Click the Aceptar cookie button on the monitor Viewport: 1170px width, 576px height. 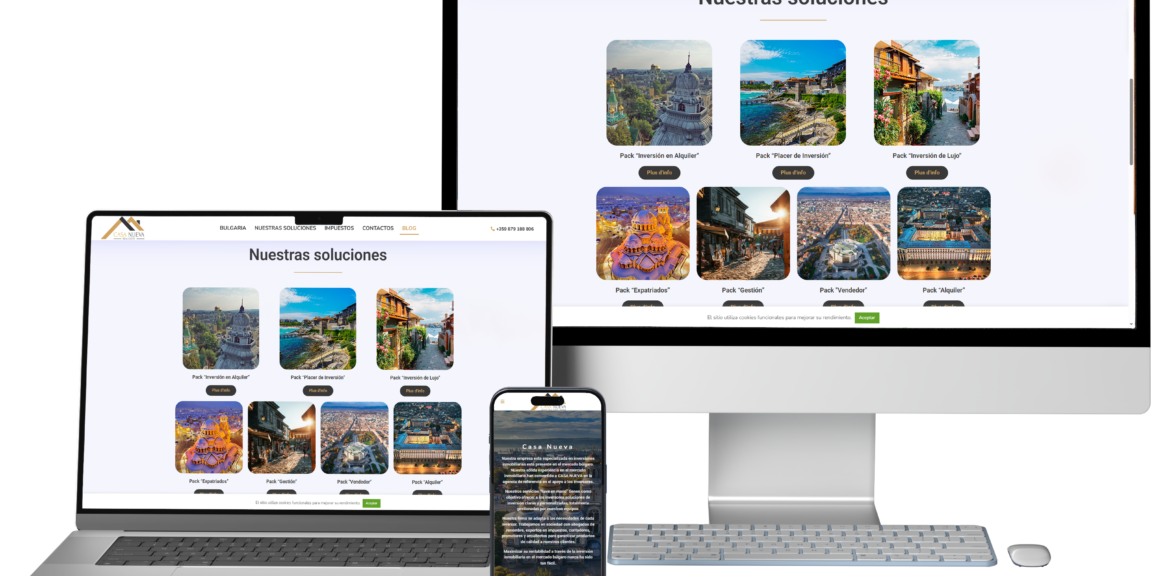coord(867,318)
